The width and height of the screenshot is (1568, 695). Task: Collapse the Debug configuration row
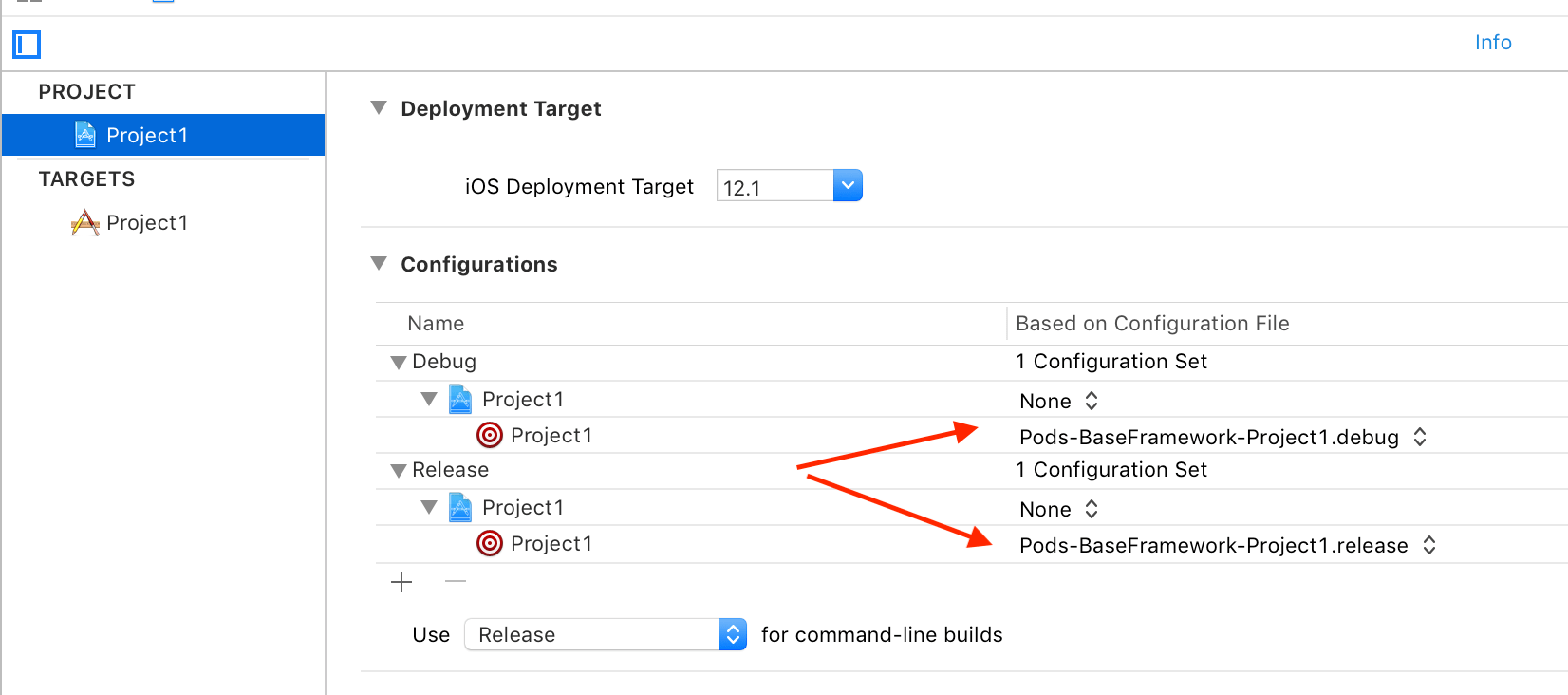pos(399,362)
